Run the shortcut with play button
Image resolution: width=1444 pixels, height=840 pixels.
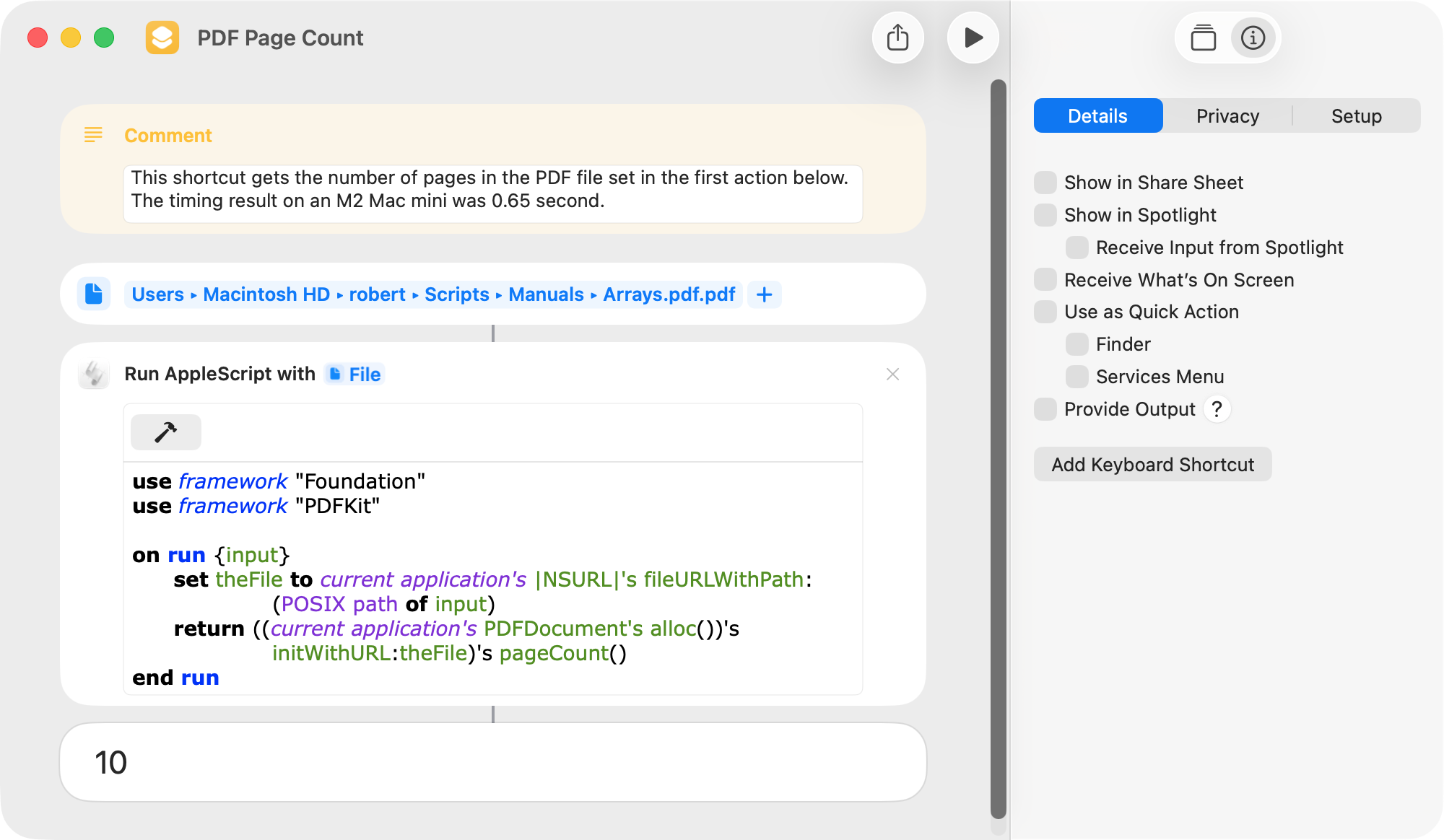[x=973, y=38]
